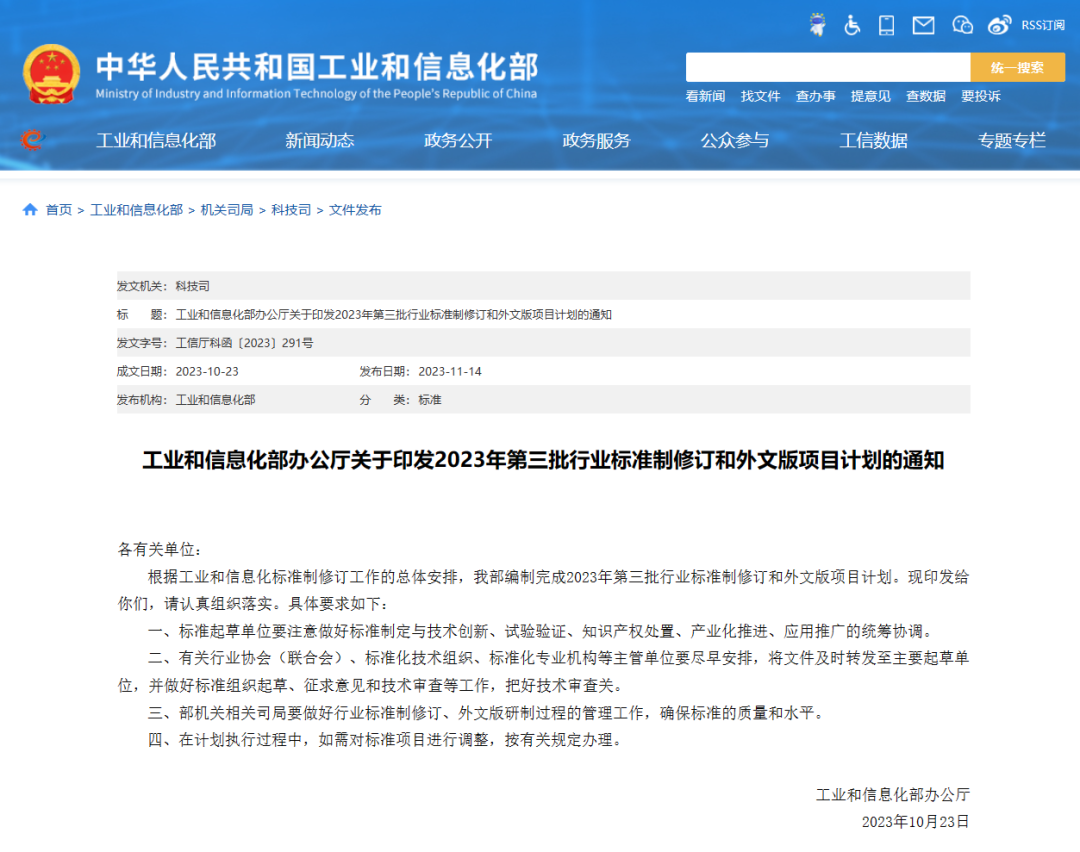
Task: Click the robot assistant icon in header
Action: point(818,25)
